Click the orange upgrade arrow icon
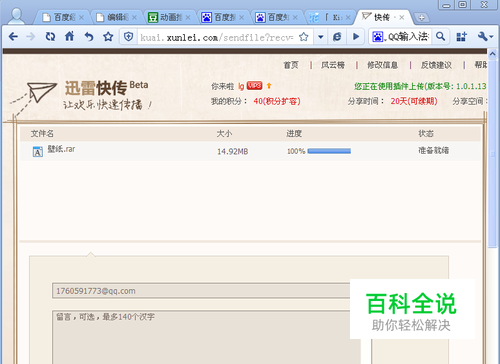The image size is (500, 364). point(269,86)
